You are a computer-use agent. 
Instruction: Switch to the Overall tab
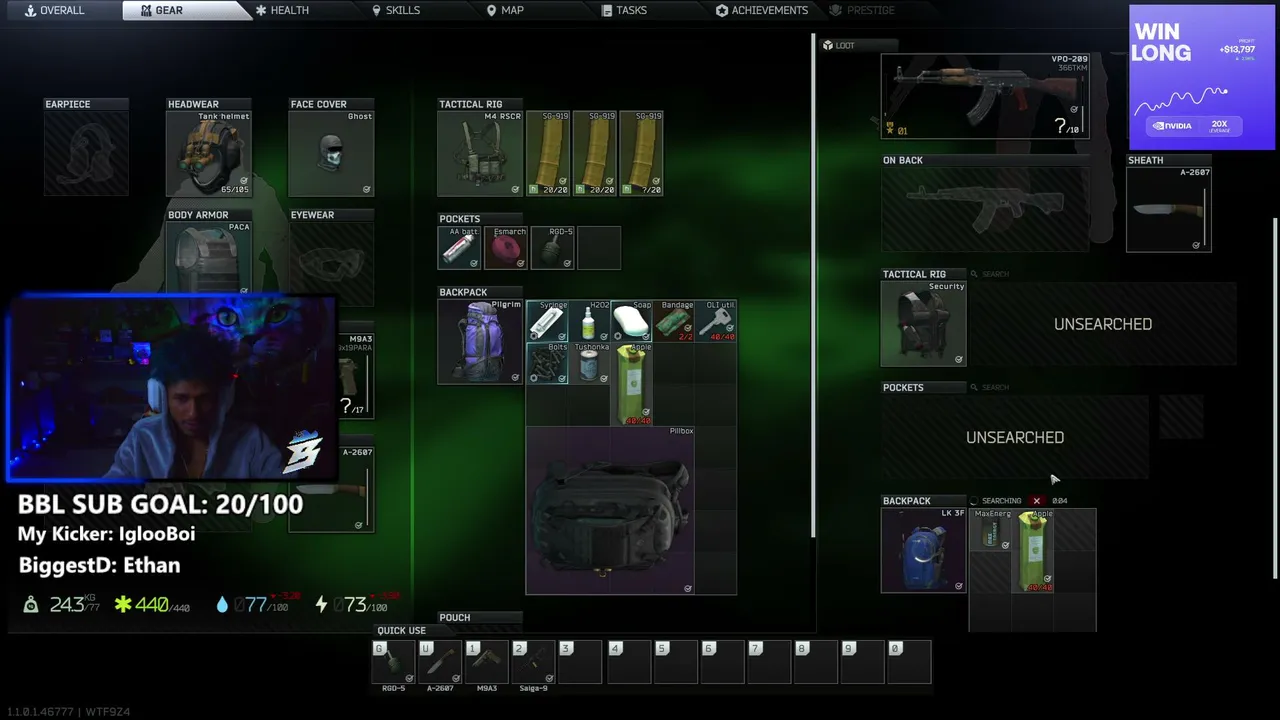[55, 10]
